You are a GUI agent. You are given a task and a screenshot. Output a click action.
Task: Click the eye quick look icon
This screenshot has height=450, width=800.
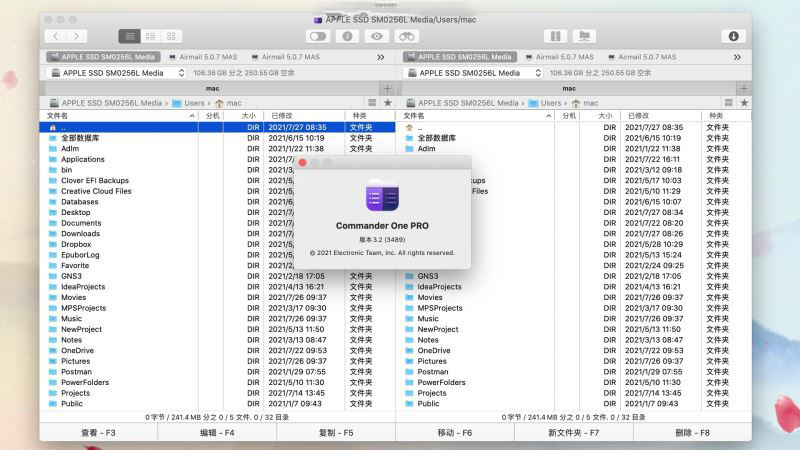tap(377, 36)
